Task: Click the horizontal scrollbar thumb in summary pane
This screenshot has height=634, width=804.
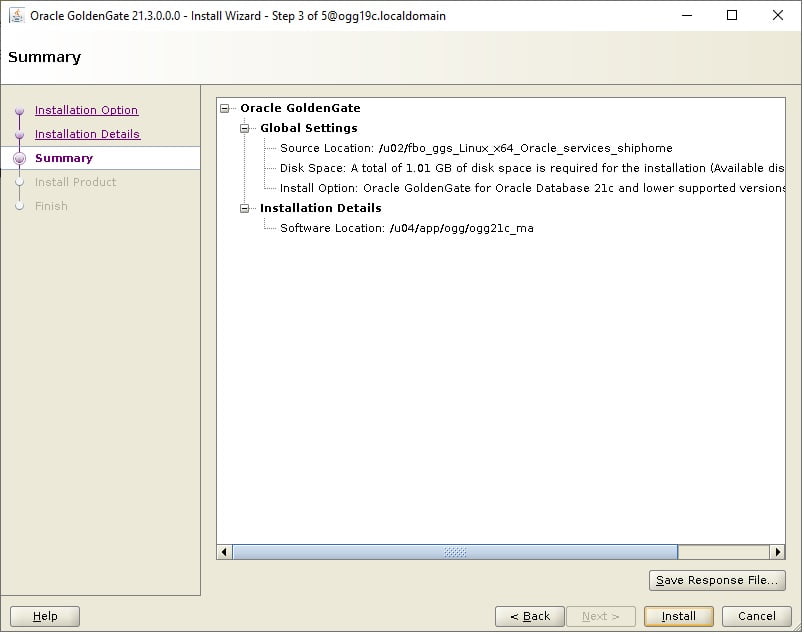Action: tap(455, 552)
